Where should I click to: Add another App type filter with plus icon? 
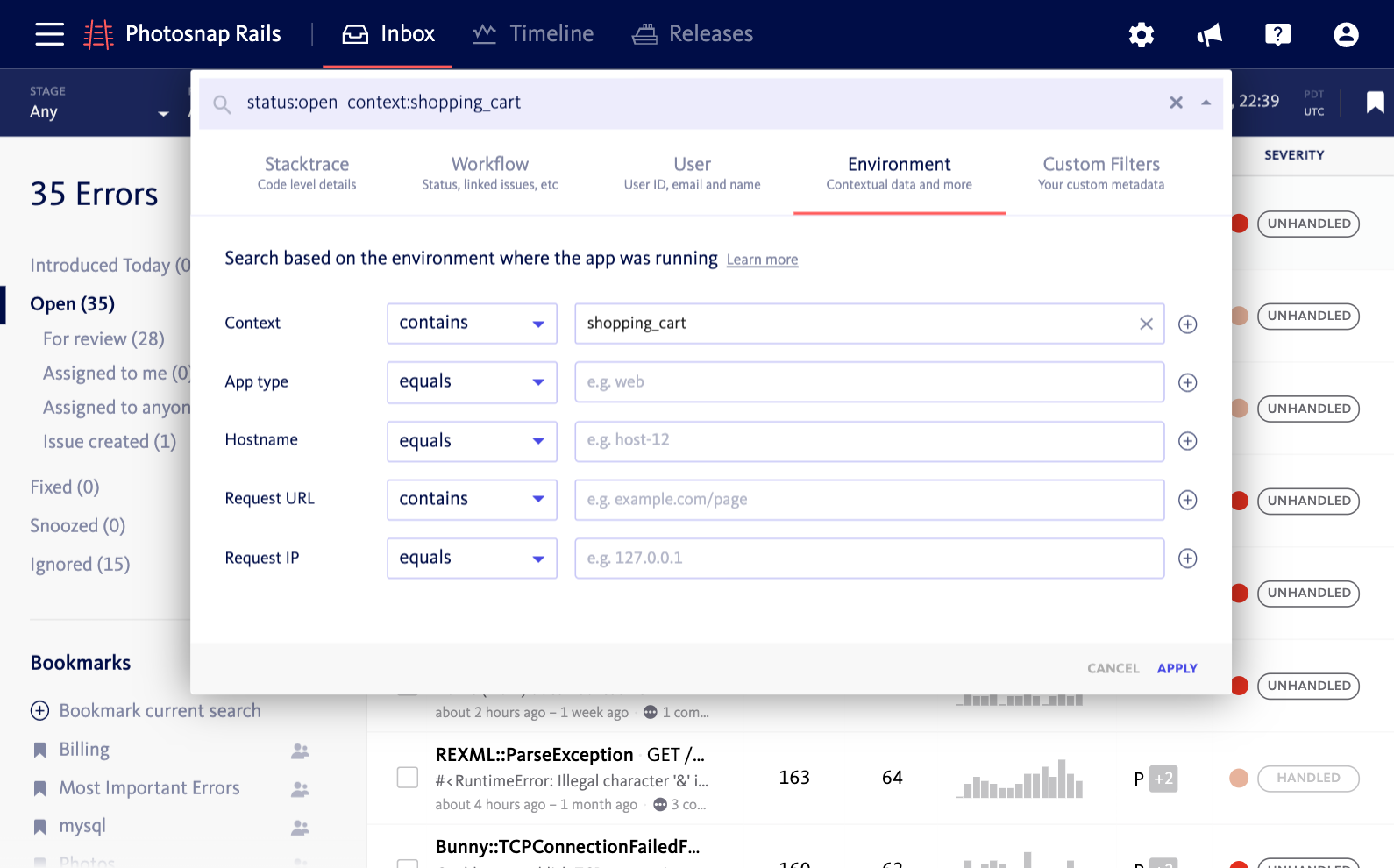coord(1187,382)
